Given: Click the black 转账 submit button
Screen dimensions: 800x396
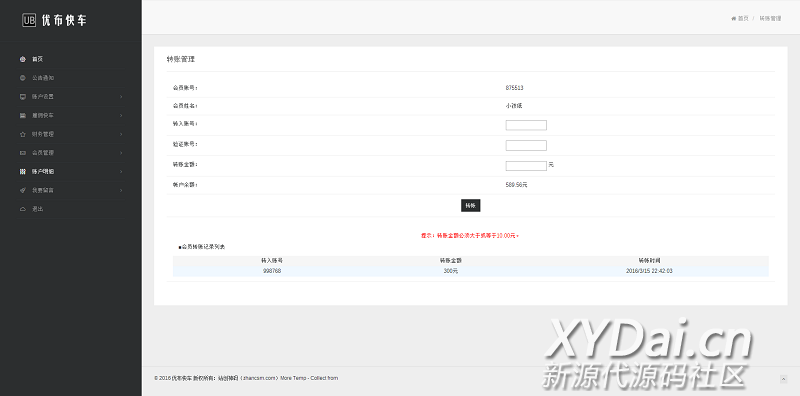Looking at the screenshot, I should [470, 206].
